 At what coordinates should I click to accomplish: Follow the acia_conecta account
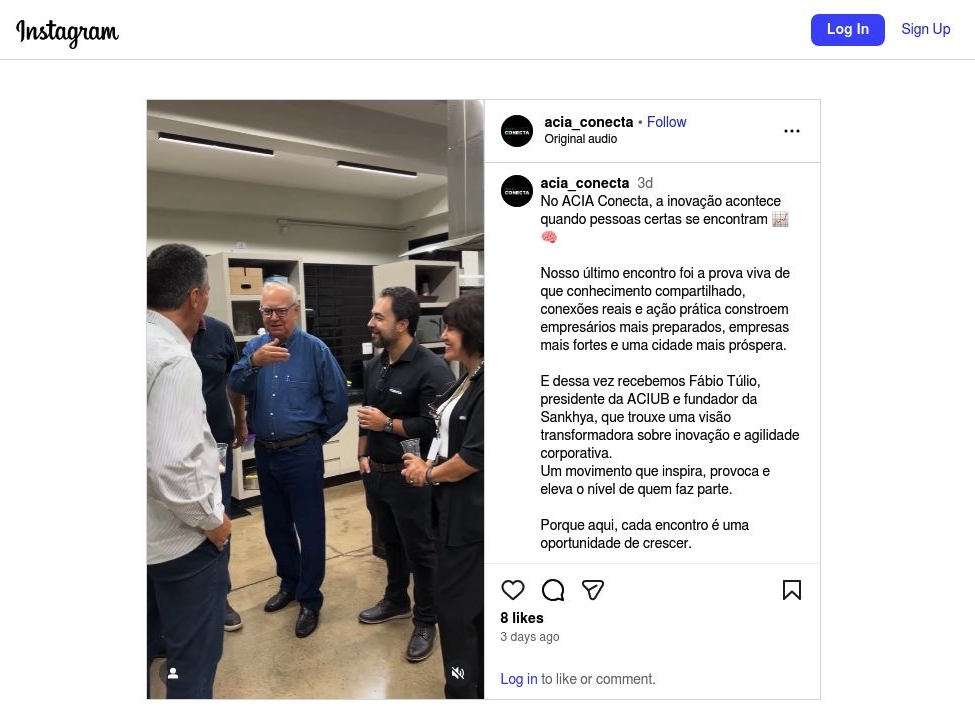pyautogui.click(x=667, y=122)
